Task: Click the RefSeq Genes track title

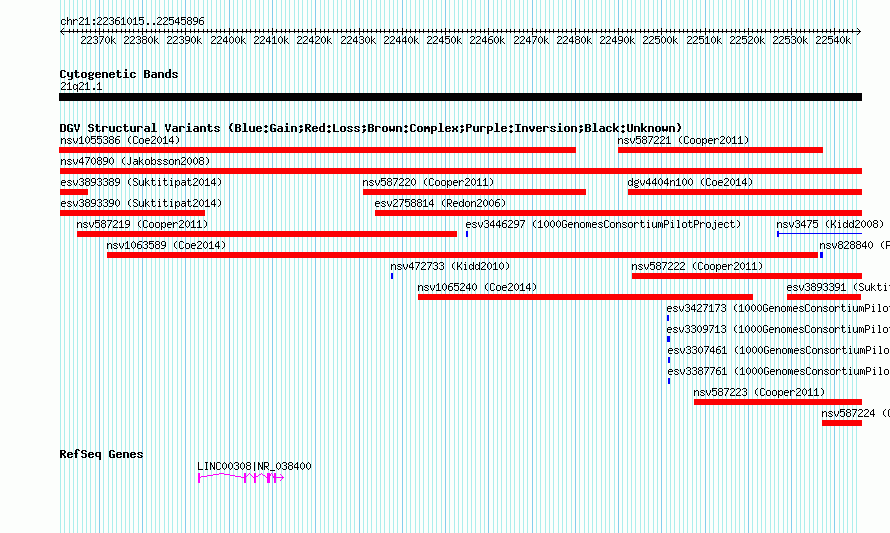Action: 101,454
